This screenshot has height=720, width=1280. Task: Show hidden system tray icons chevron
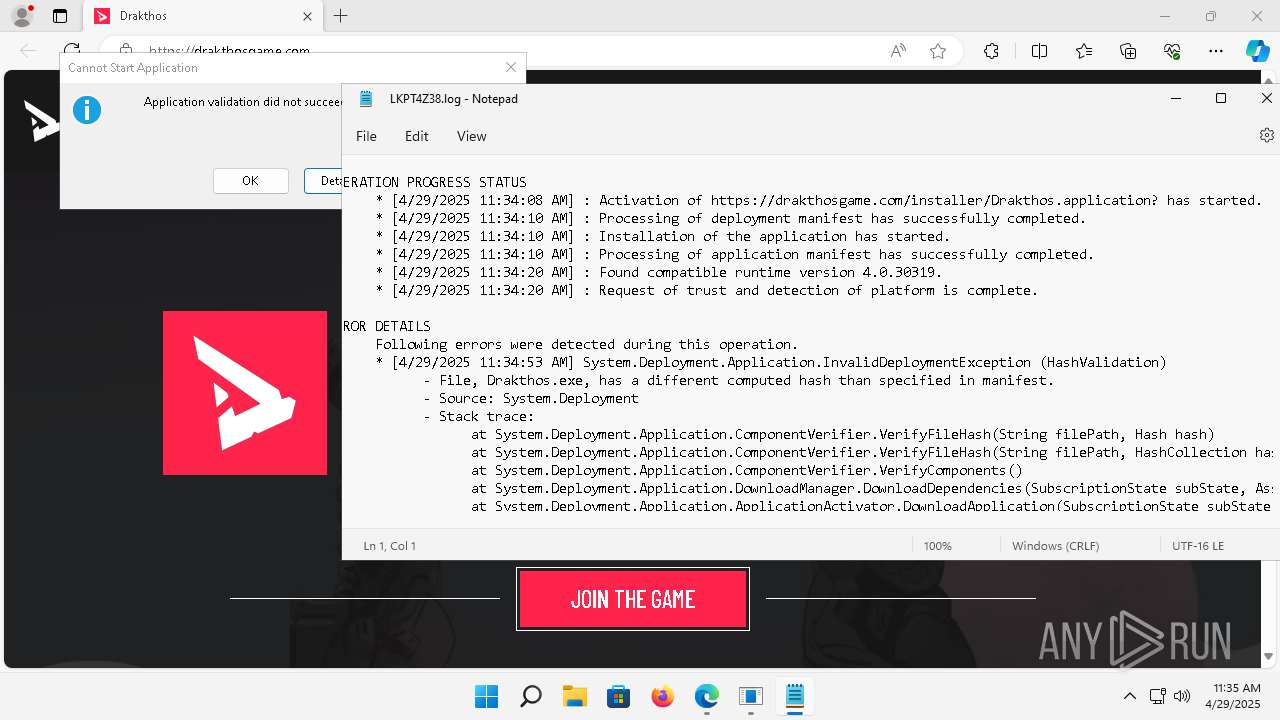1130,696
